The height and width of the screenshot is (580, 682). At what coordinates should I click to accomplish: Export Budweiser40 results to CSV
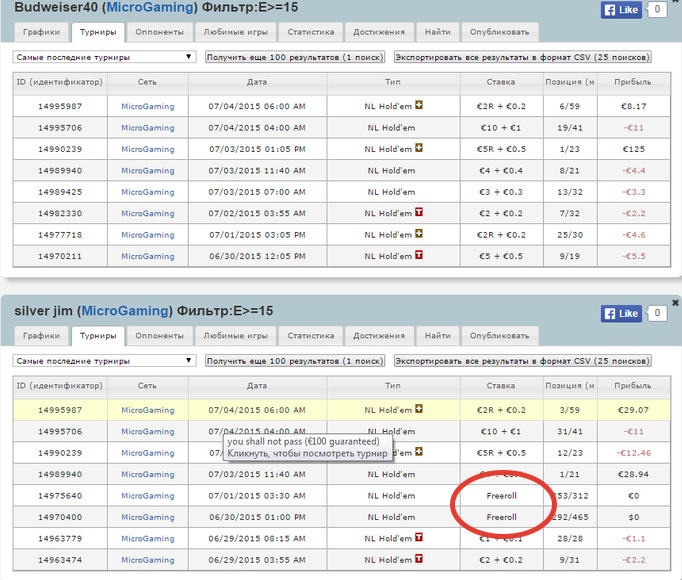point(522,57)
